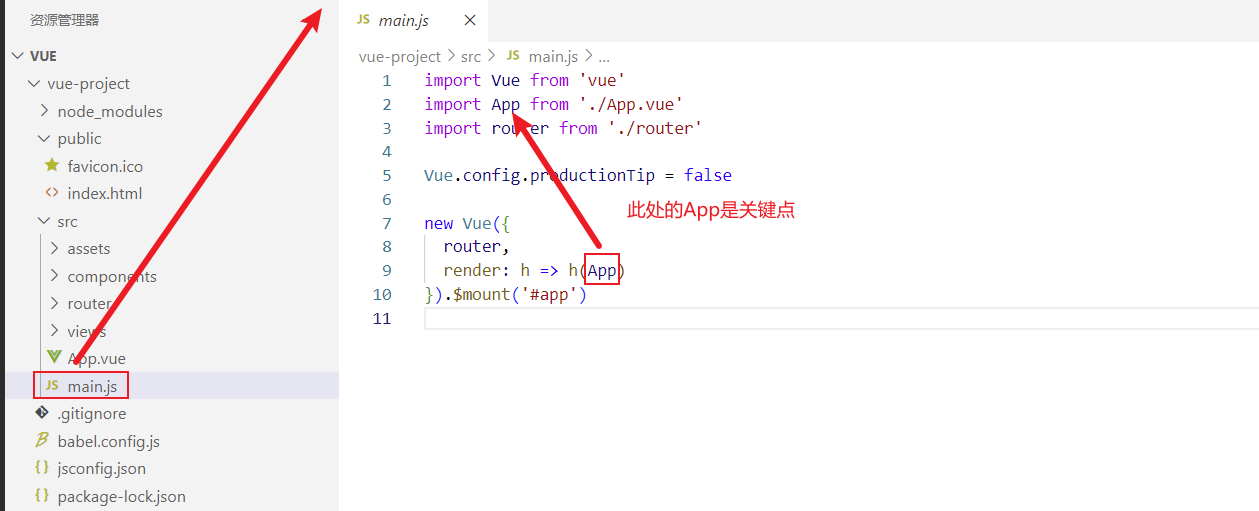Expand the node_modules folder

[43, 111]
